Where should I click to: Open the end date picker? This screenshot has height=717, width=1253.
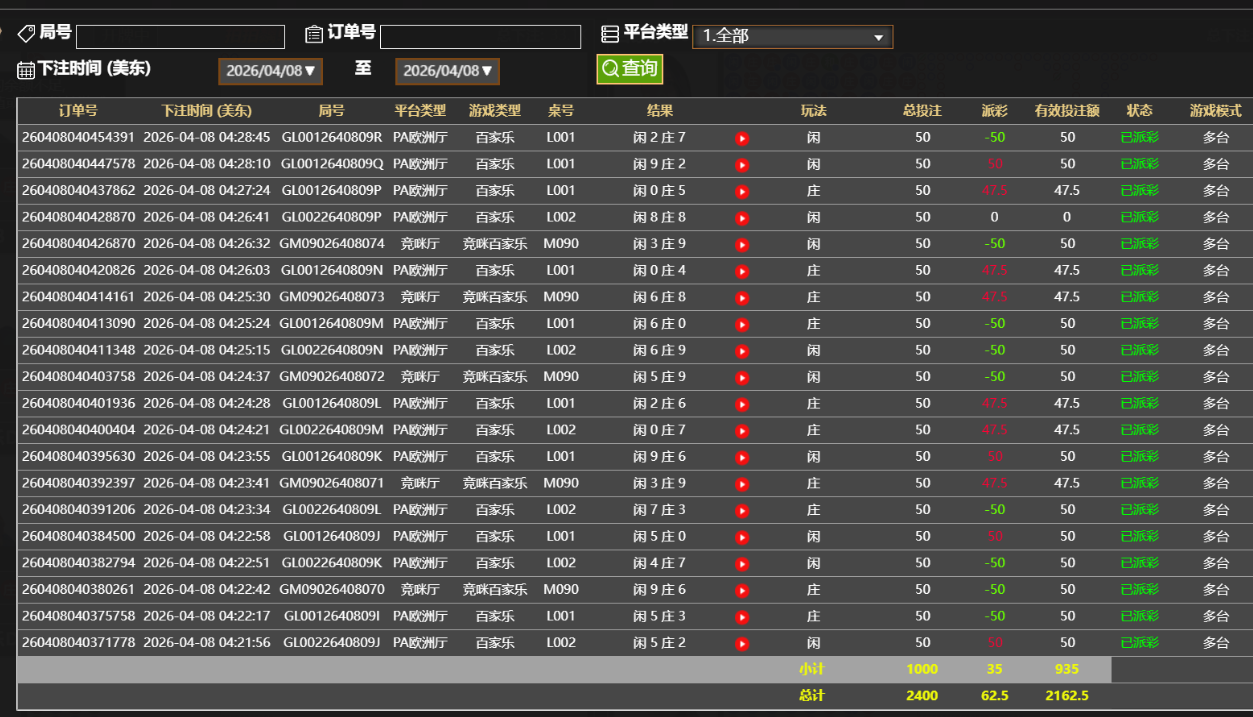447,71
